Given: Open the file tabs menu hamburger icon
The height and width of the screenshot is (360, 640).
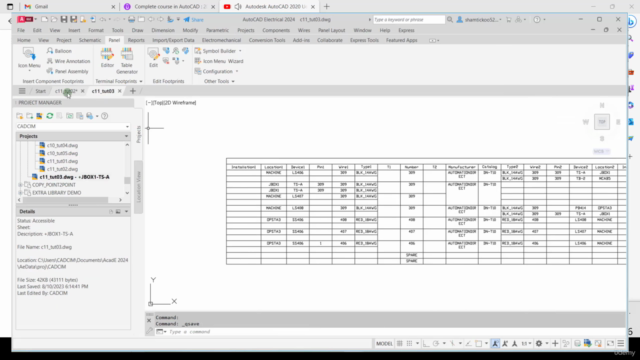Looking at the screenshot, I should pyautogui.click(x=22, y=91).
